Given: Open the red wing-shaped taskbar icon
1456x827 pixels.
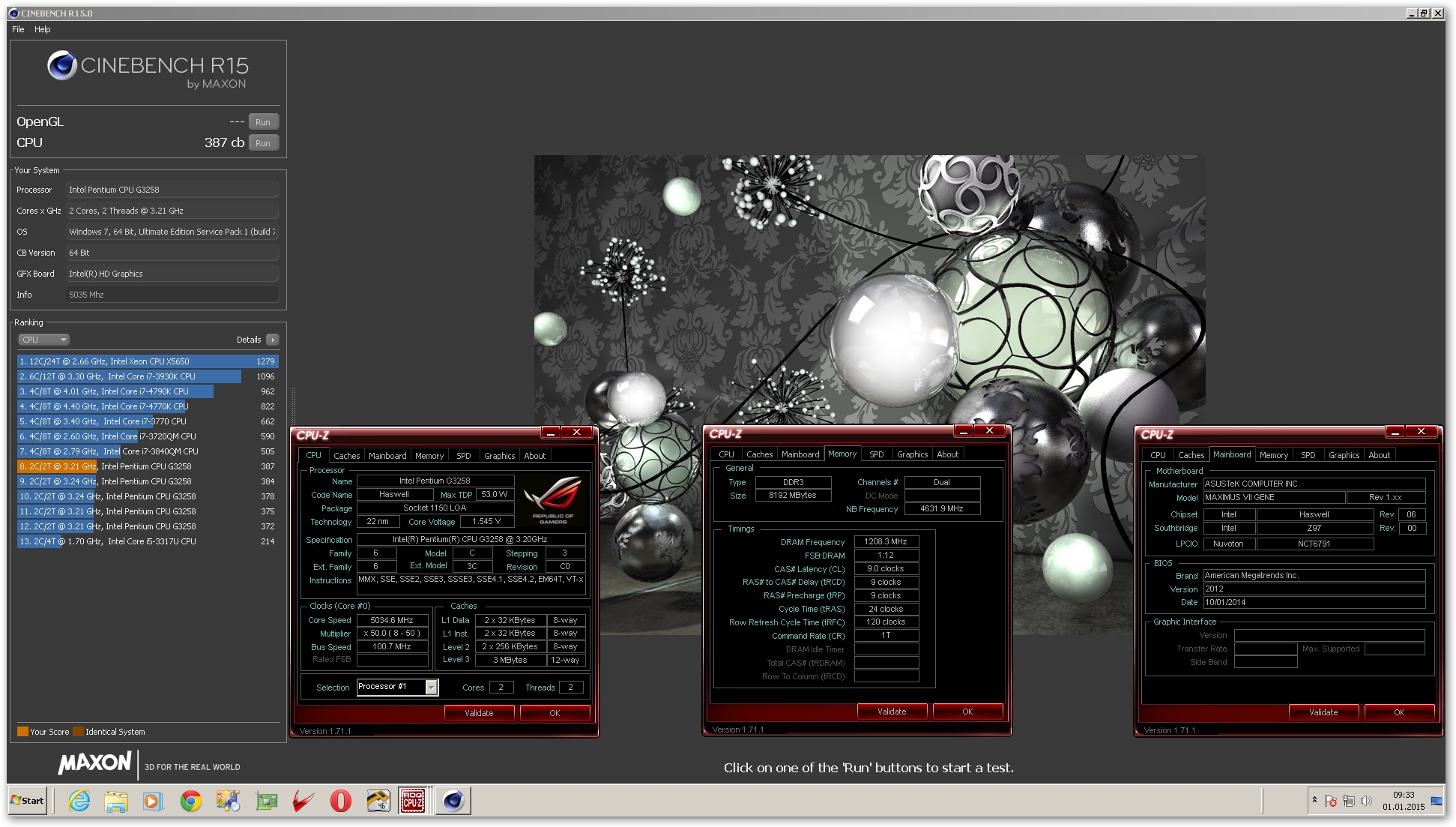Looking at the screenshot, I should point(303,801).
